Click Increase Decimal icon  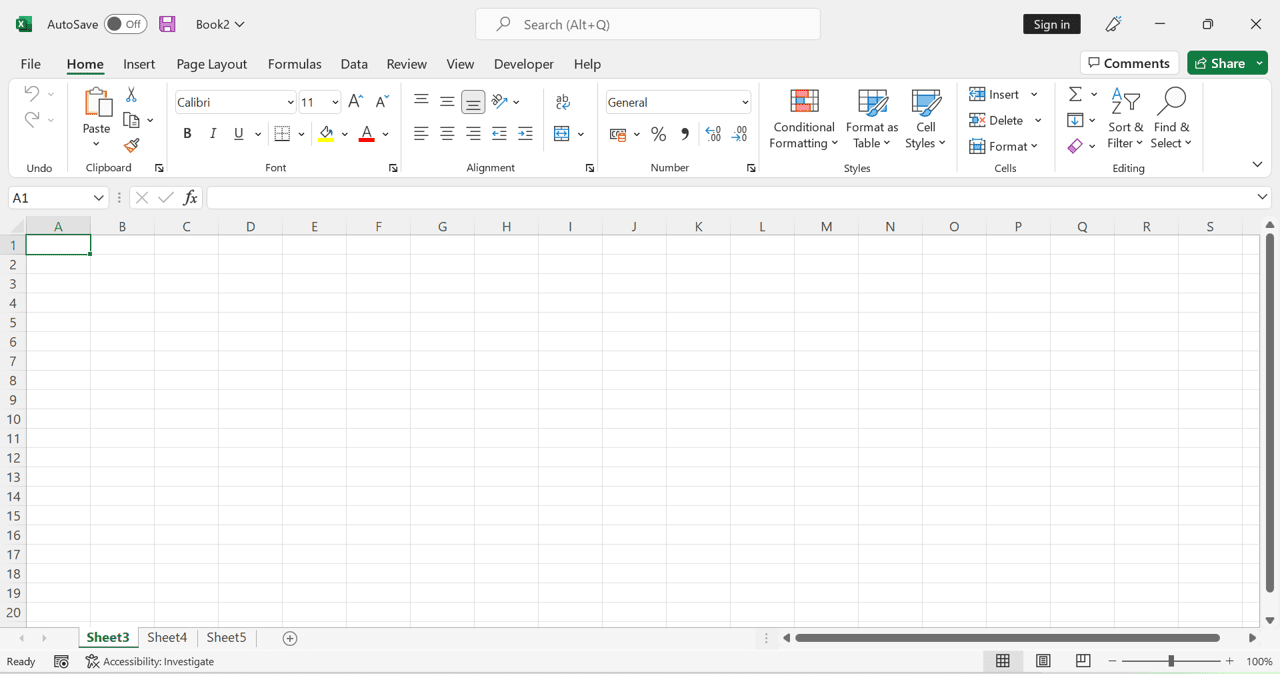(x=713, y=134)
